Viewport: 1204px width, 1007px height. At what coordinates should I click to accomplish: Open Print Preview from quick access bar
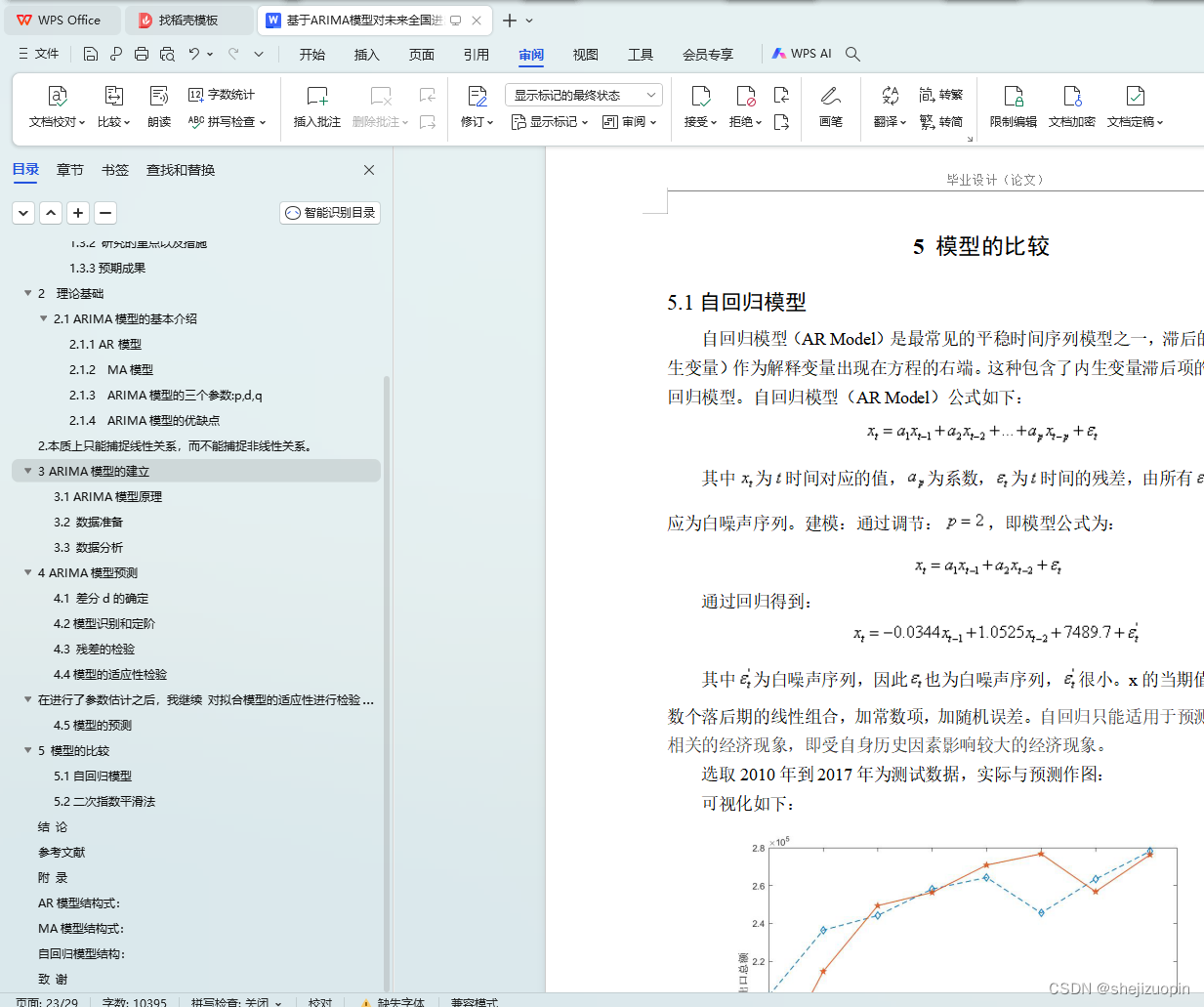[167, 54]
